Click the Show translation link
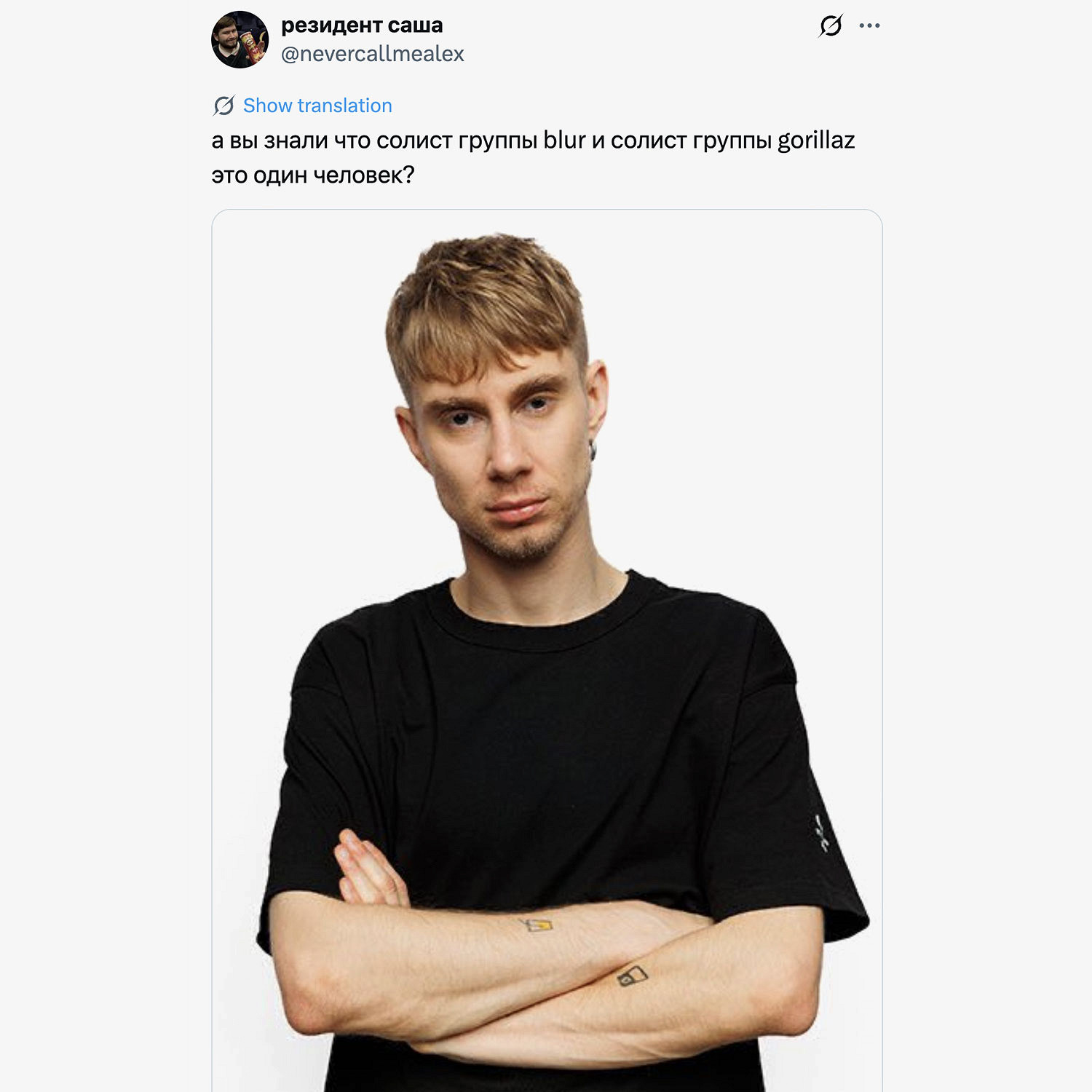Viewport: 1092px width, 1092px height. click(317, 106)
